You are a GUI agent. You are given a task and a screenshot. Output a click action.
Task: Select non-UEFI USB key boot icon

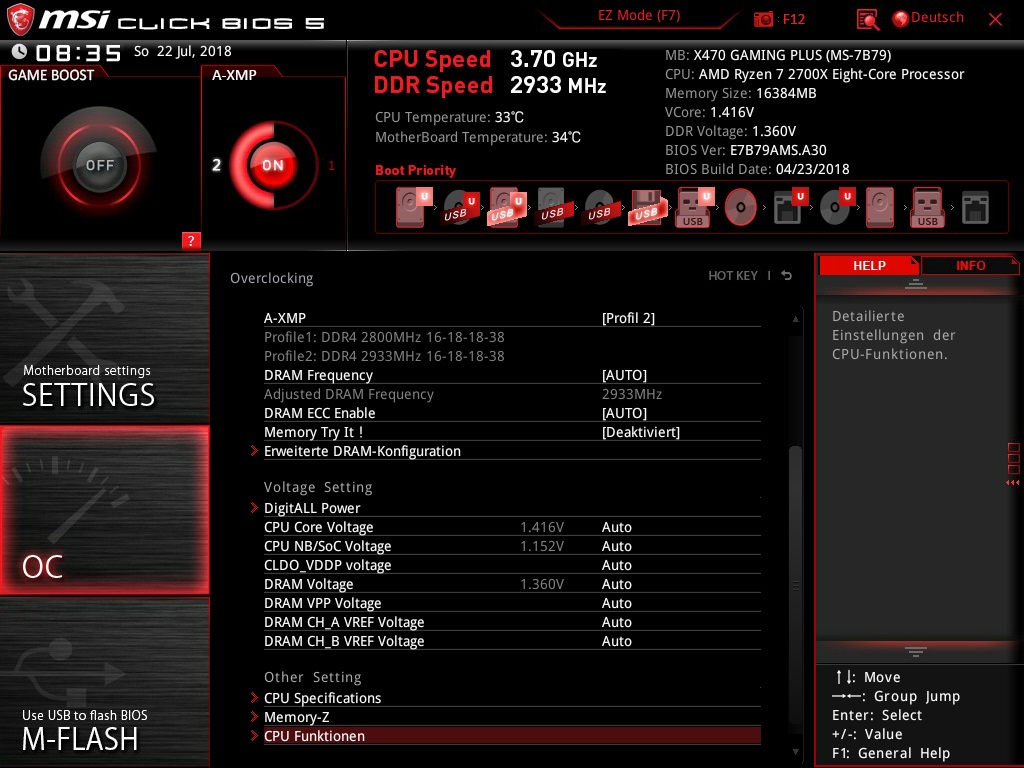pos(927,207)
